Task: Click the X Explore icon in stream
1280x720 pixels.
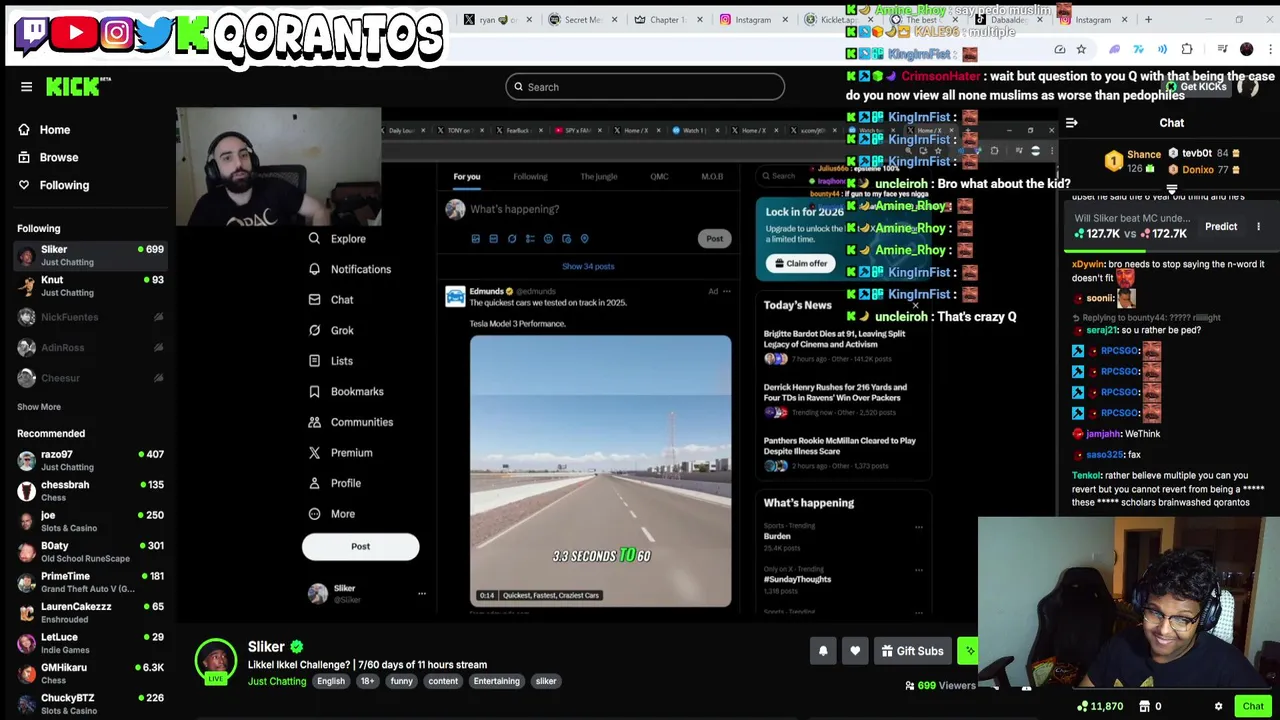Action: tap(314, 239)
